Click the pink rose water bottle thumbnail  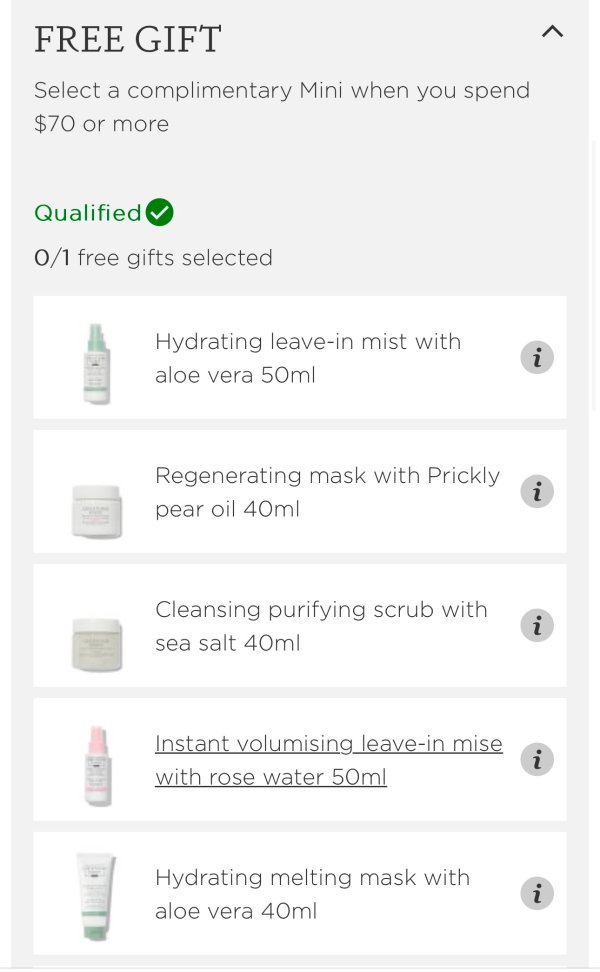[x=97, y=766]
